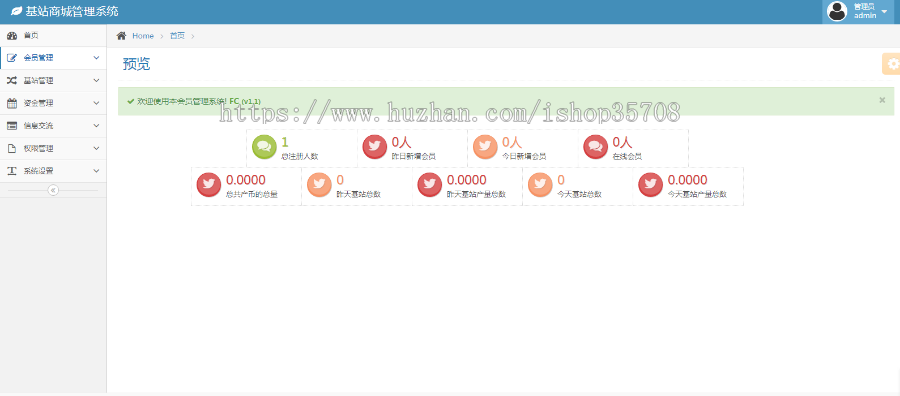Expand the 基站管理 chevron

point(96,80)
